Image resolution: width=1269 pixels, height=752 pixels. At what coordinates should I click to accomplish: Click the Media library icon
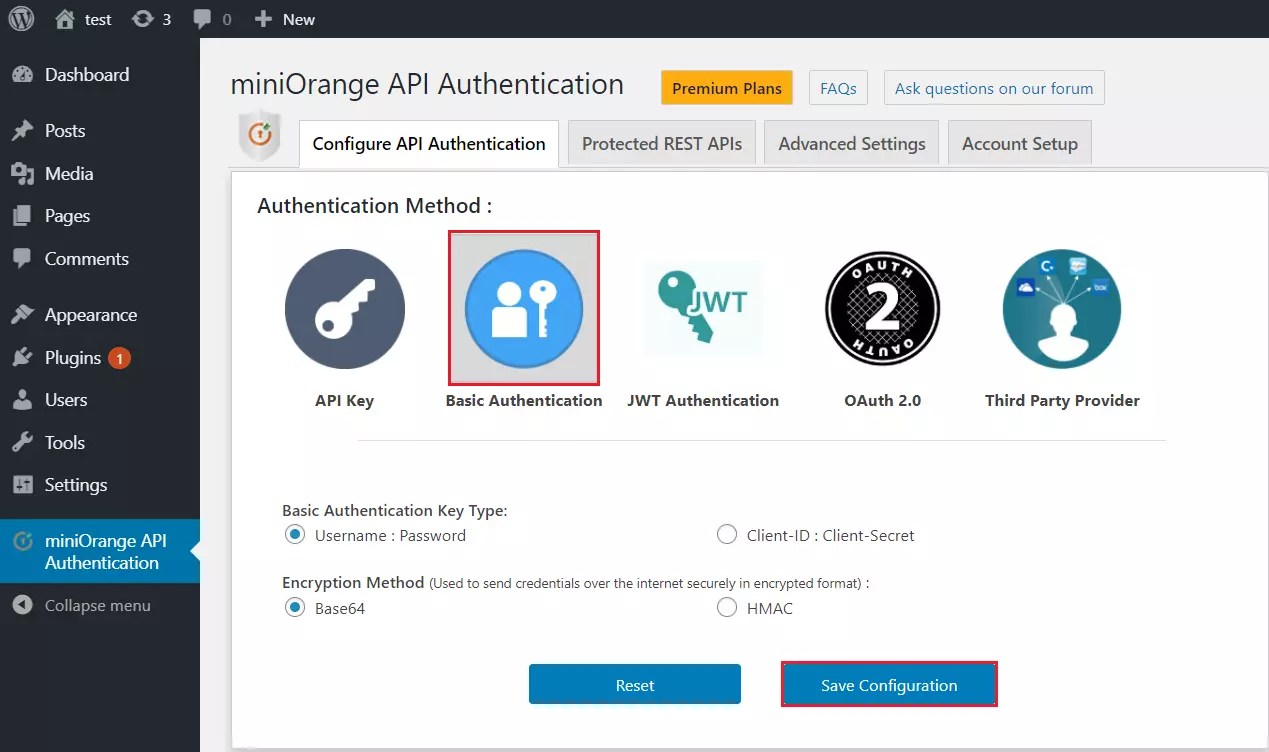tap(22, 174)
